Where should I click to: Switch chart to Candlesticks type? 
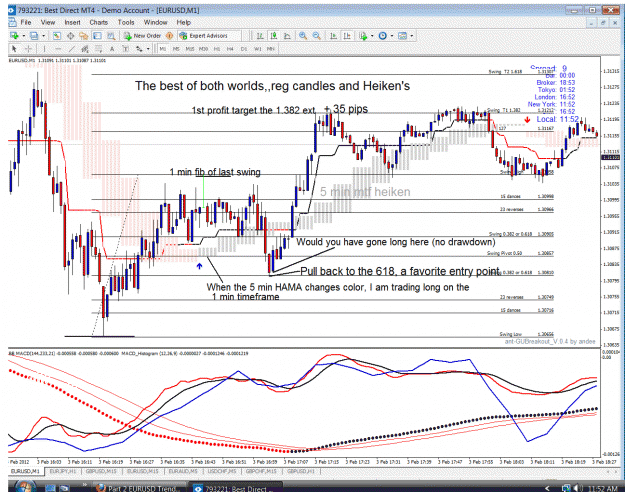pos(274,36)
